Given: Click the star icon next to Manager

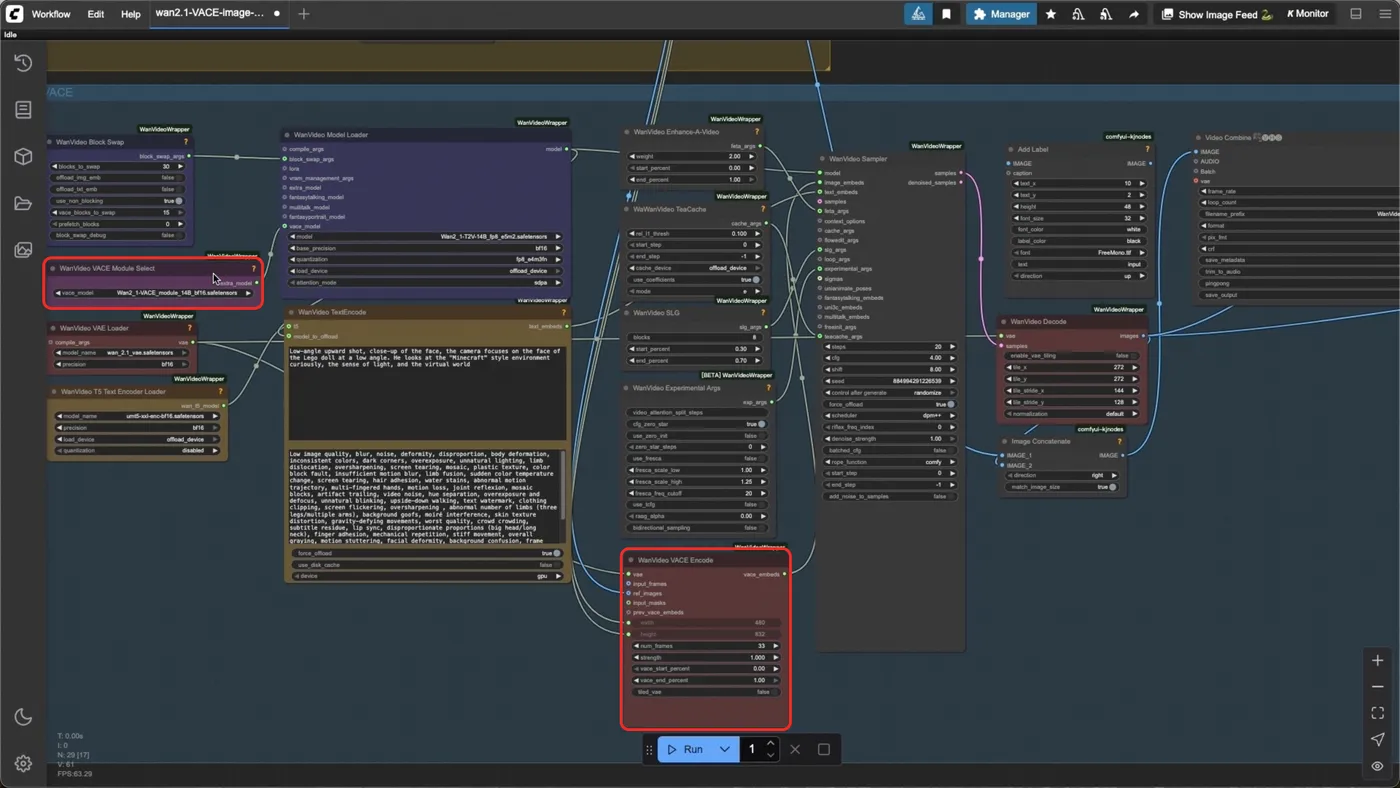Looking at the screenshot, I should (x=1050, y=14).
